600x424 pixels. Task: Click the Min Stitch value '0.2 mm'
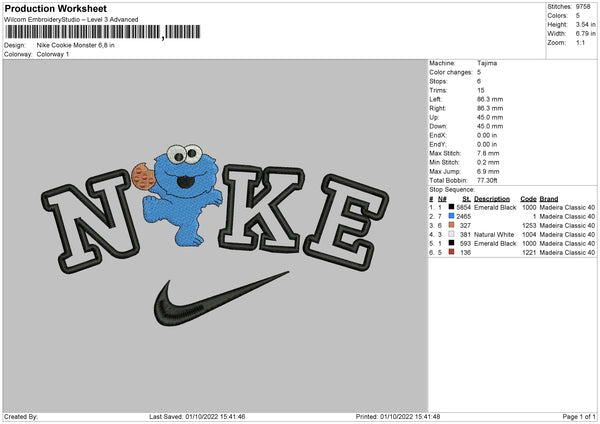[x=488, y=162]
